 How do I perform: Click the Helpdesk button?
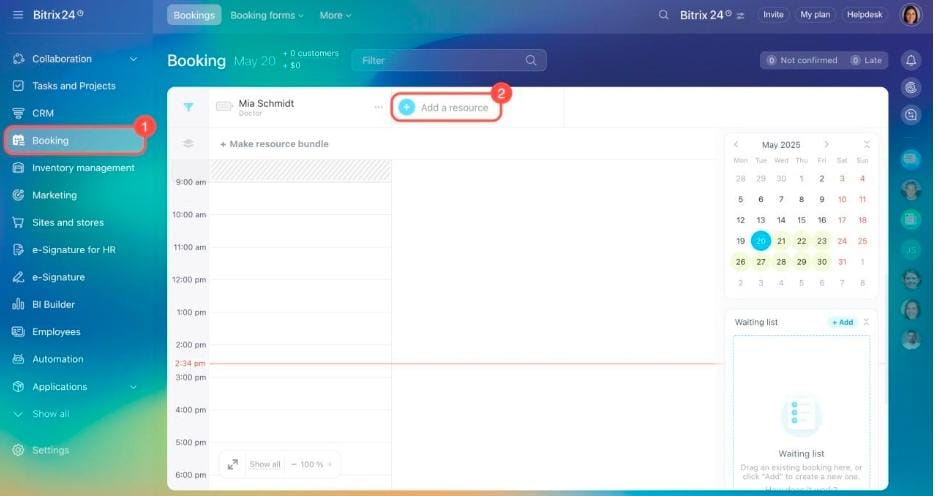click(x=865, y=15)
